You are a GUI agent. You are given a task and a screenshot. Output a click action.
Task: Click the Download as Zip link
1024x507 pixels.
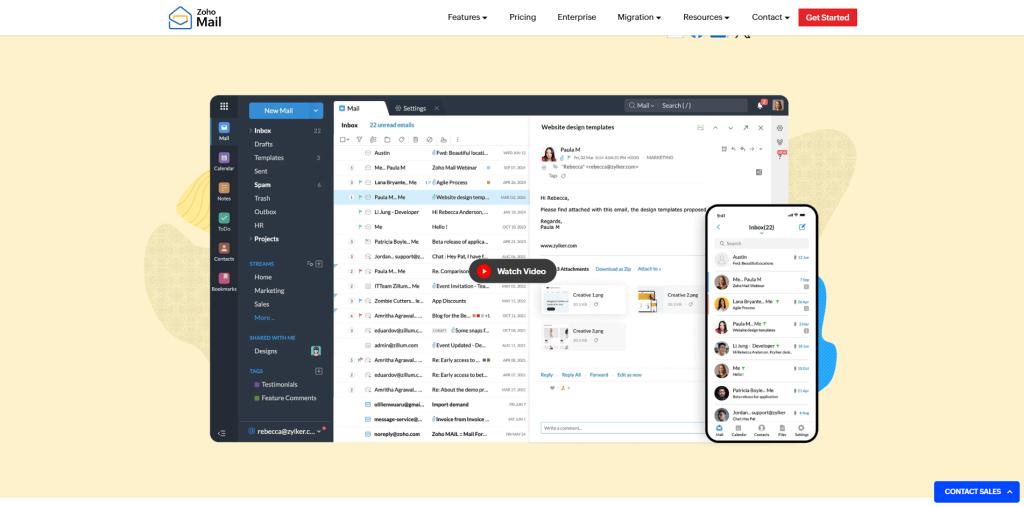tap(613, 269)
